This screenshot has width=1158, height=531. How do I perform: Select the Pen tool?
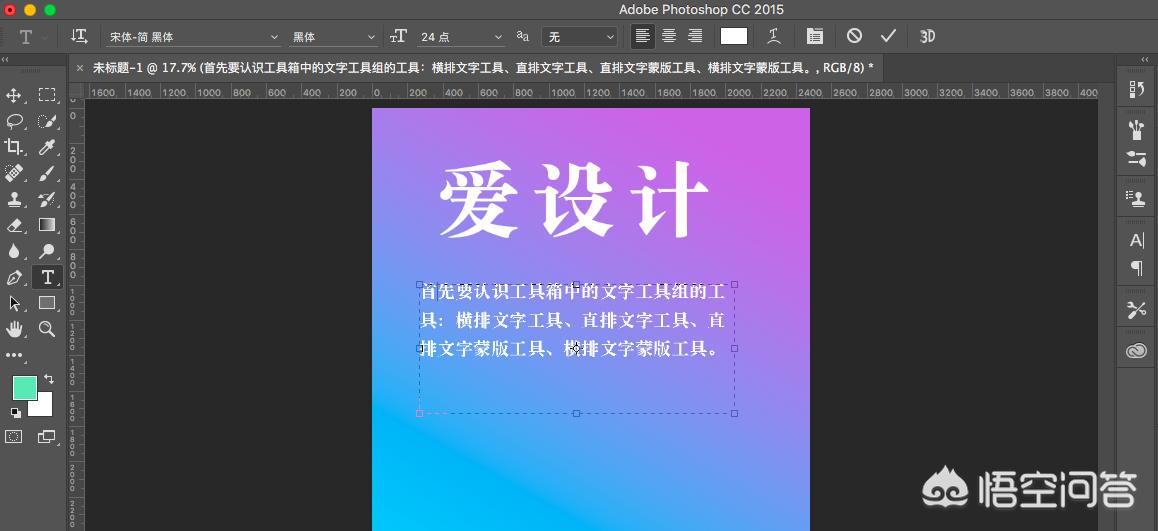[x=13, y=278]
